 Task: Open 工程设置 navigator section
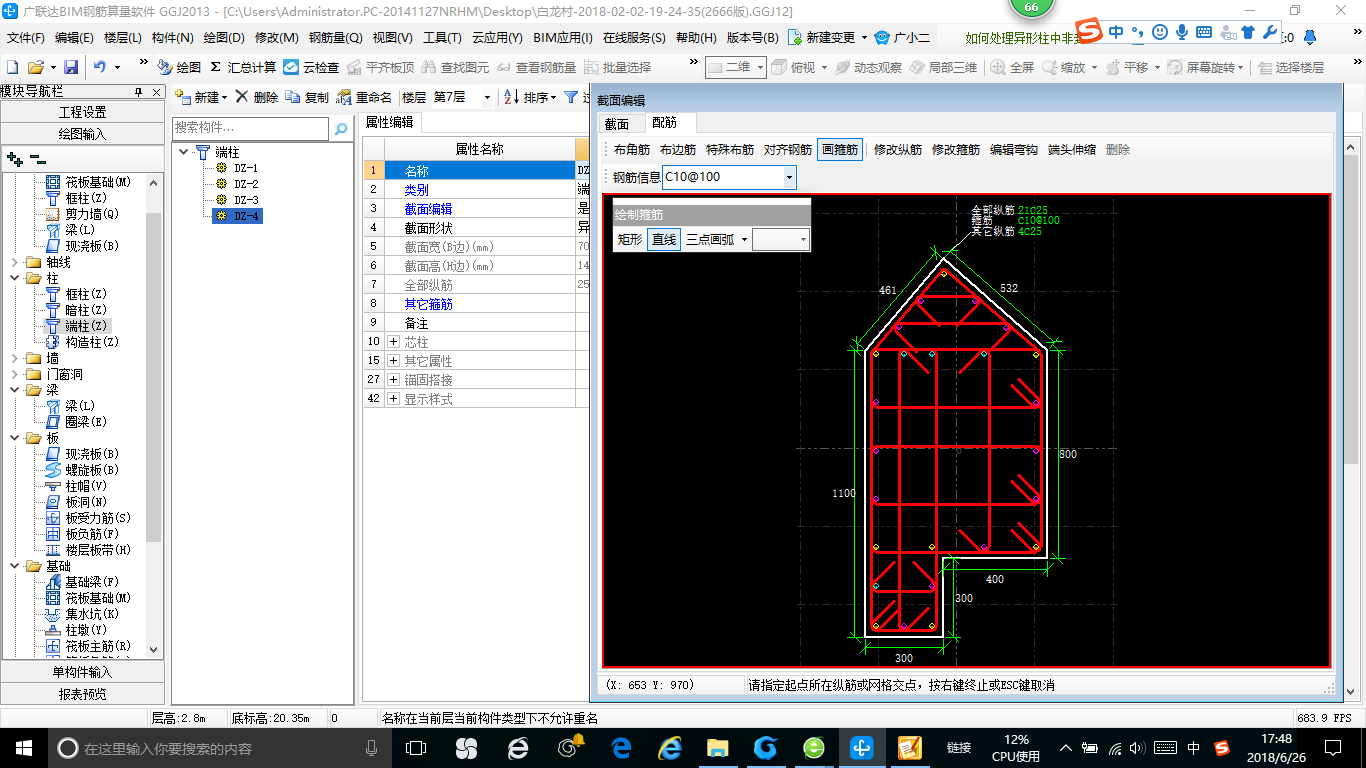[82, 112]
